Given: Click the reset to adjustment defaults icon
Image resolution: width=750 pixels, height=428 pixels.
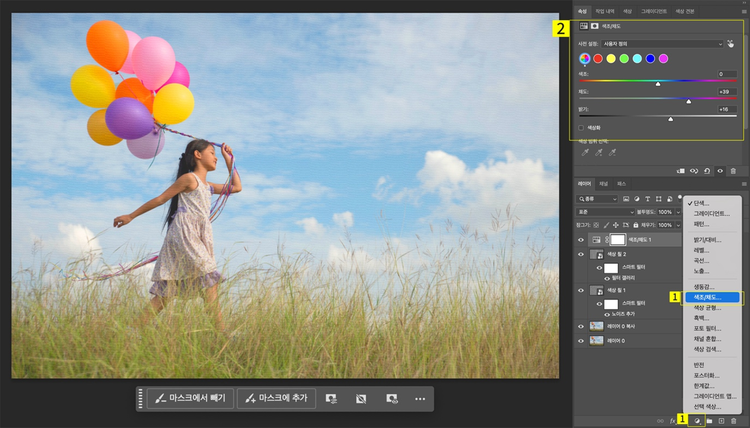Looking at the screenshot, I should click(707, 171).
